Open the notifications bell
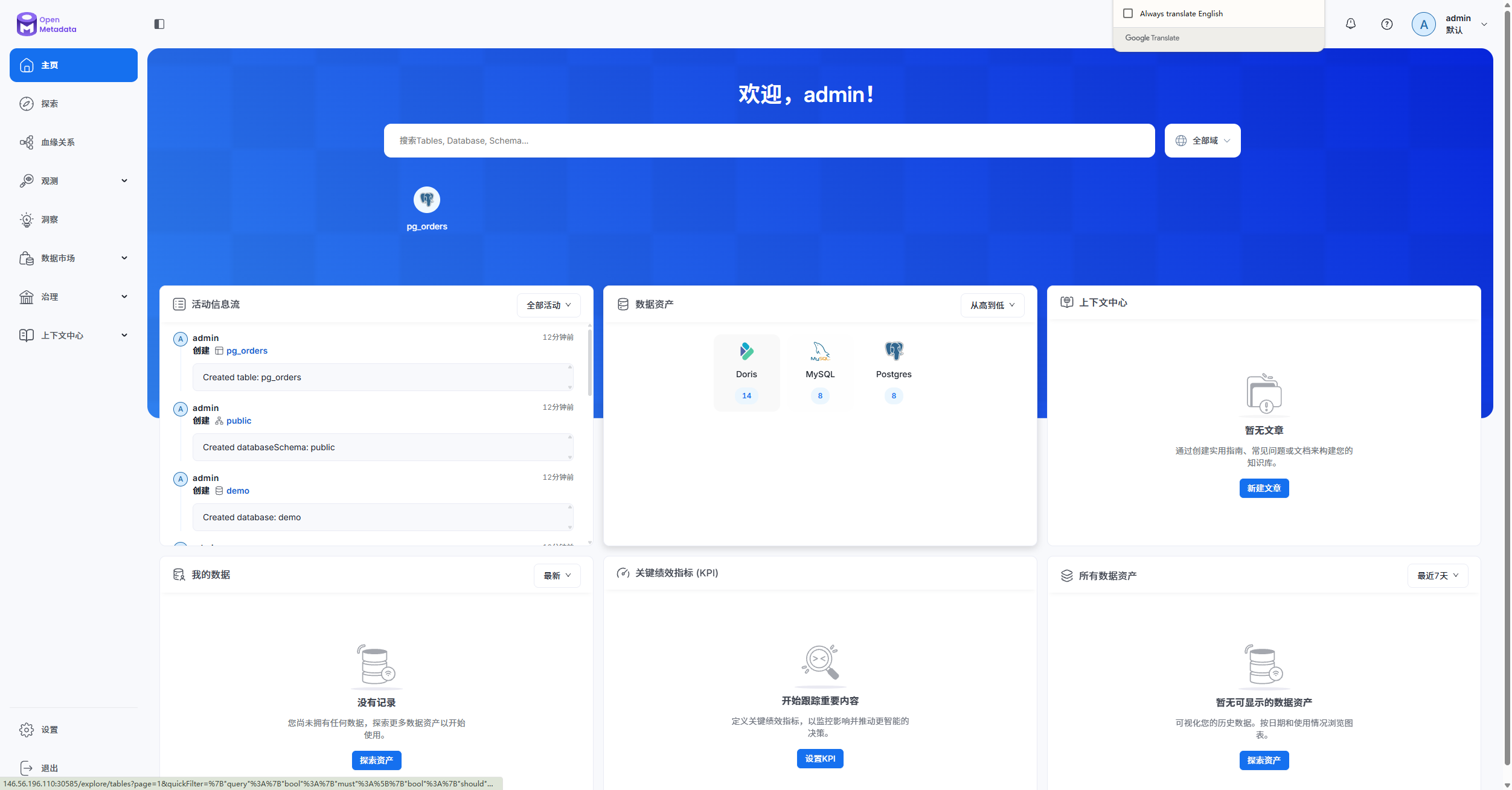The image size is (1512, 790). click(1351, 24)
